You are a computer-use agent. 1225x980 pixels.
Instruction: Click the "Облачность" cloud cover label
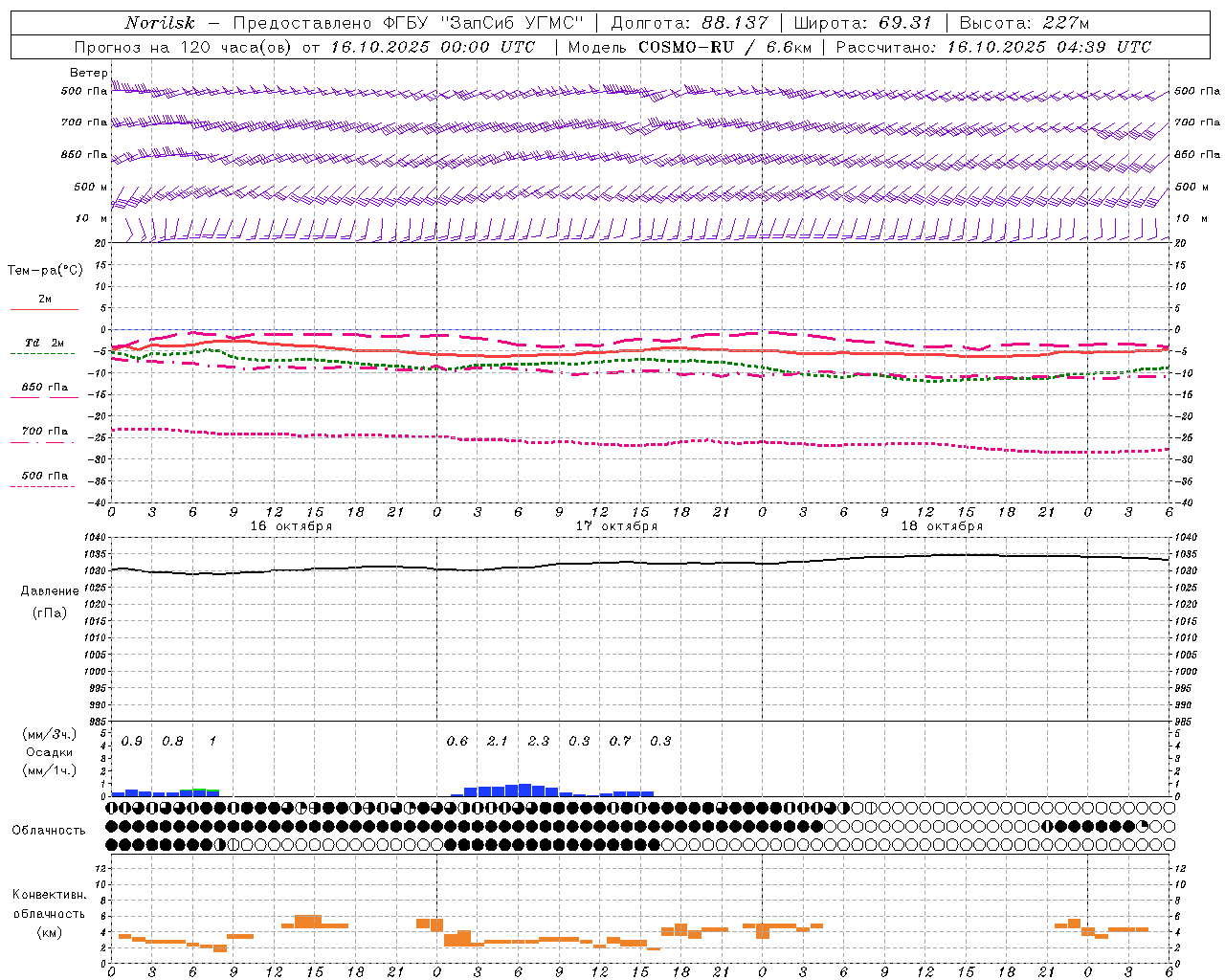tap(49, 830)
